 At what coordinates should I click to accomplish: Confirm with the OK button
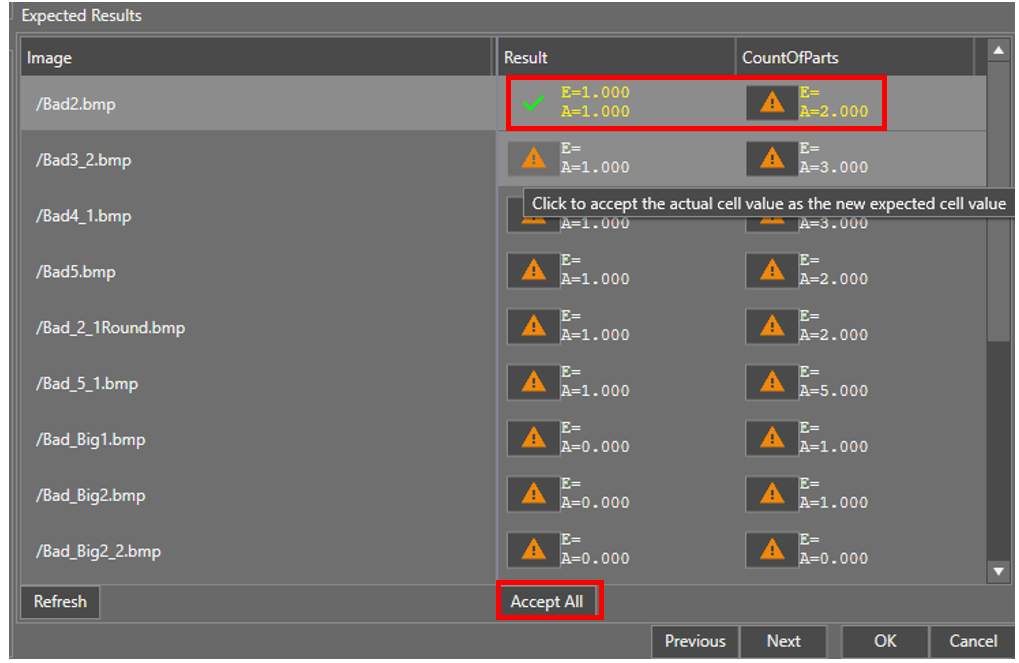click(x=884, y=641)
